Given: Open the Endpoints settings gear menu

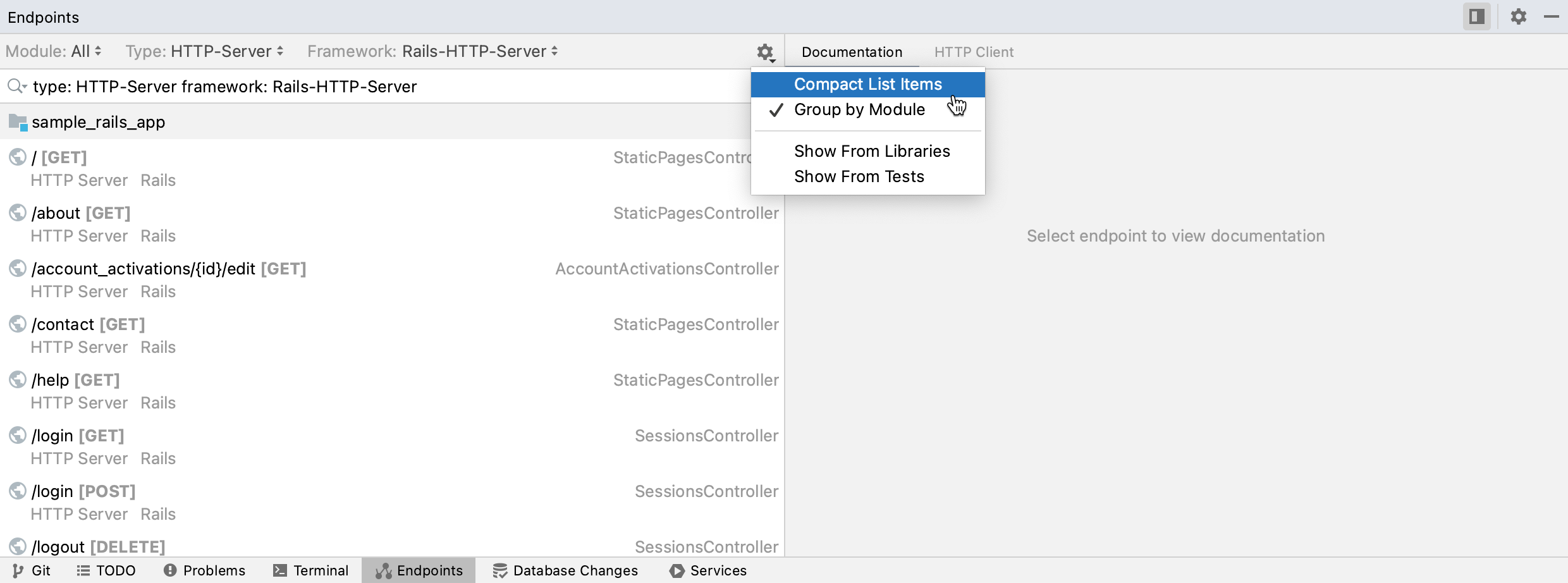Looking at the screenshot, I should point(765,53).
